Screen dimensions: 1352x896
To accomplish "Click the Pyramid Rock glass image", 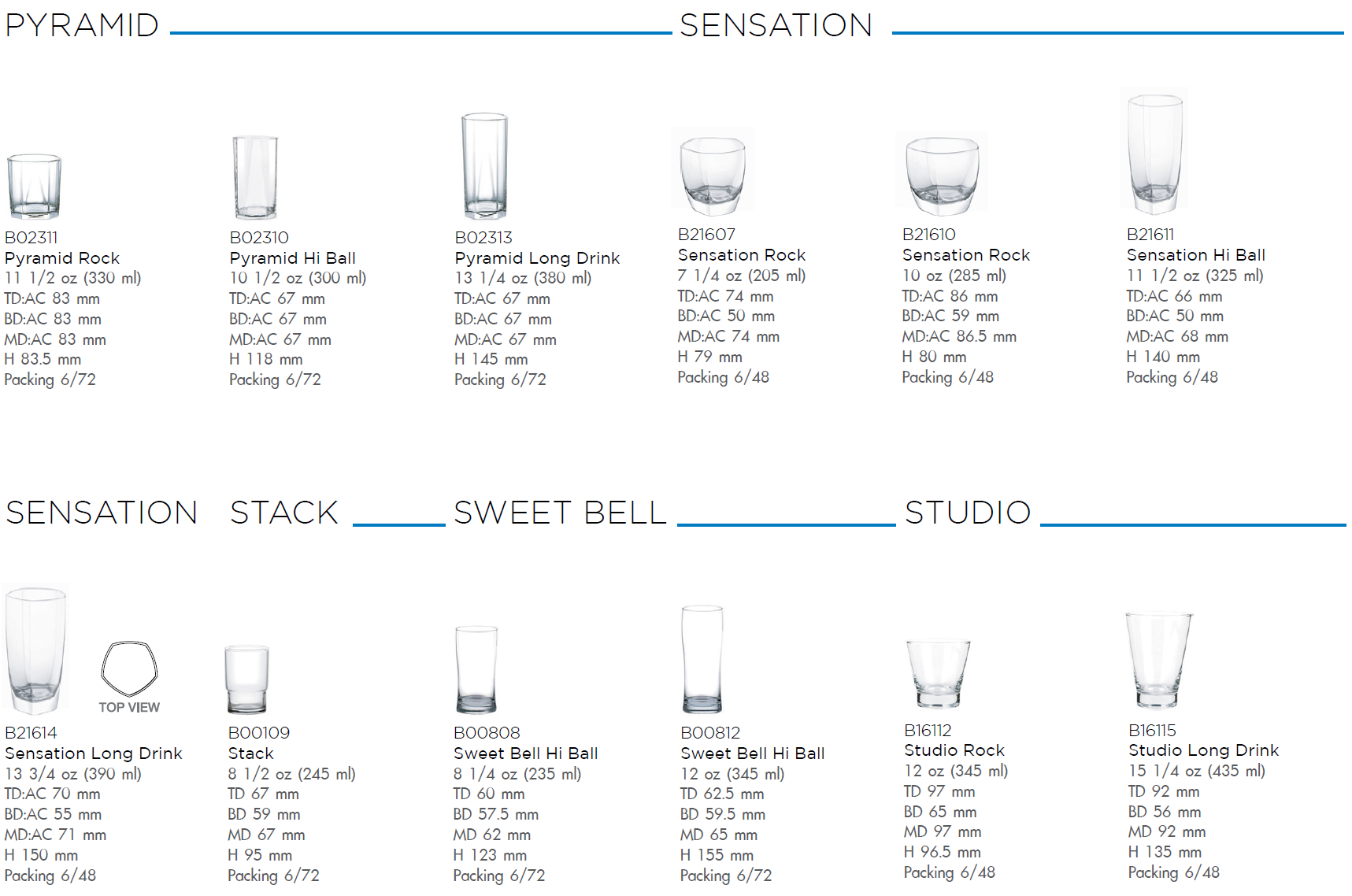I will (x=34, y=187).
